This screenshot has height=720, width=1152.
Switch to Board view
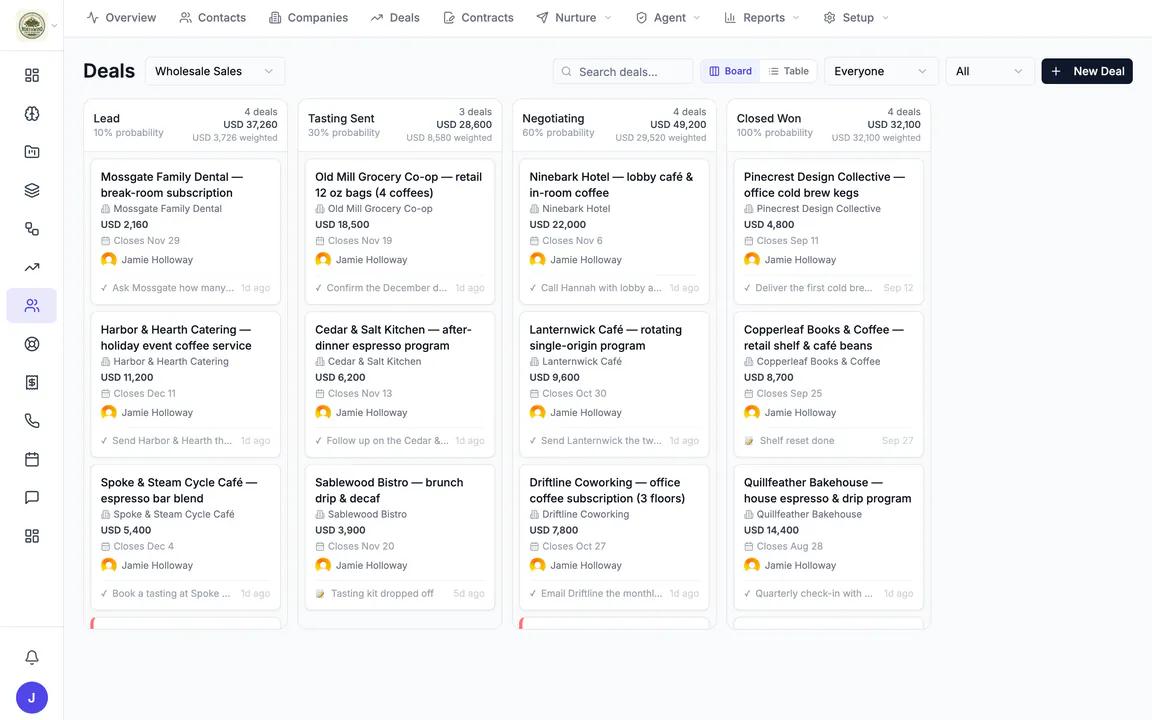tap(730, 71)
